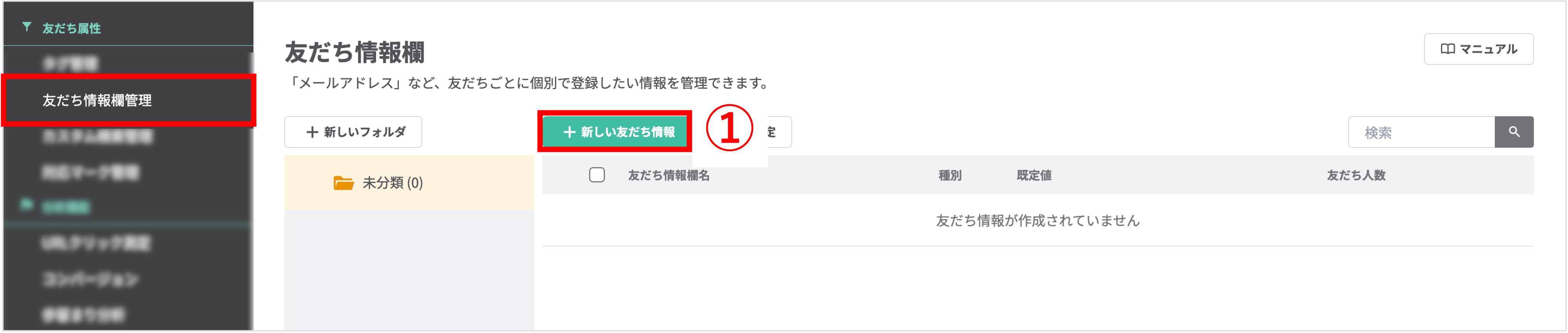
Task: Click the 友だち情報欄名 column header
Action: pos(669,176)
